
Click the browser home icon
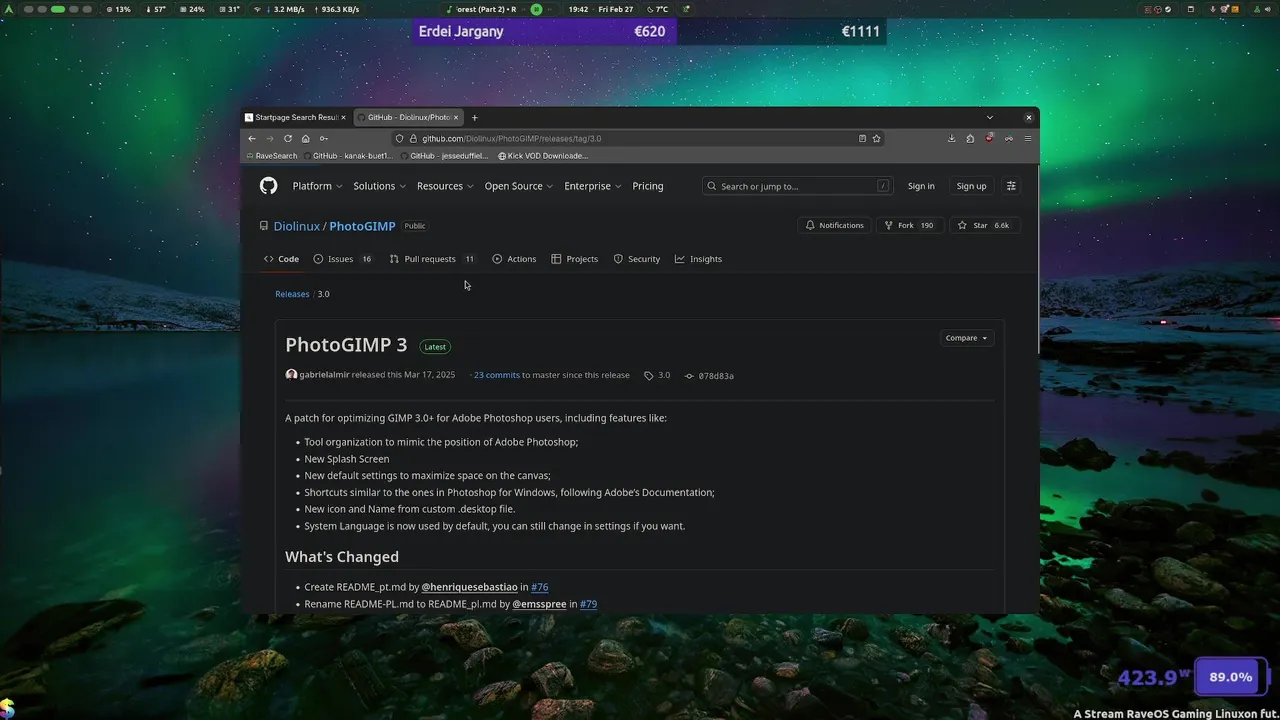coord(306,139)
